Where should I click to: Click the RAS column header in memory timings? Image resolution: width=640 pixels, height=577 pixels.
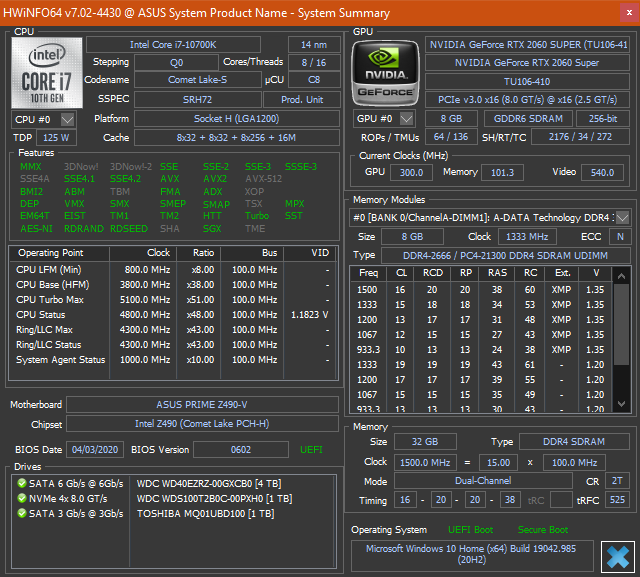click(497, 273)
